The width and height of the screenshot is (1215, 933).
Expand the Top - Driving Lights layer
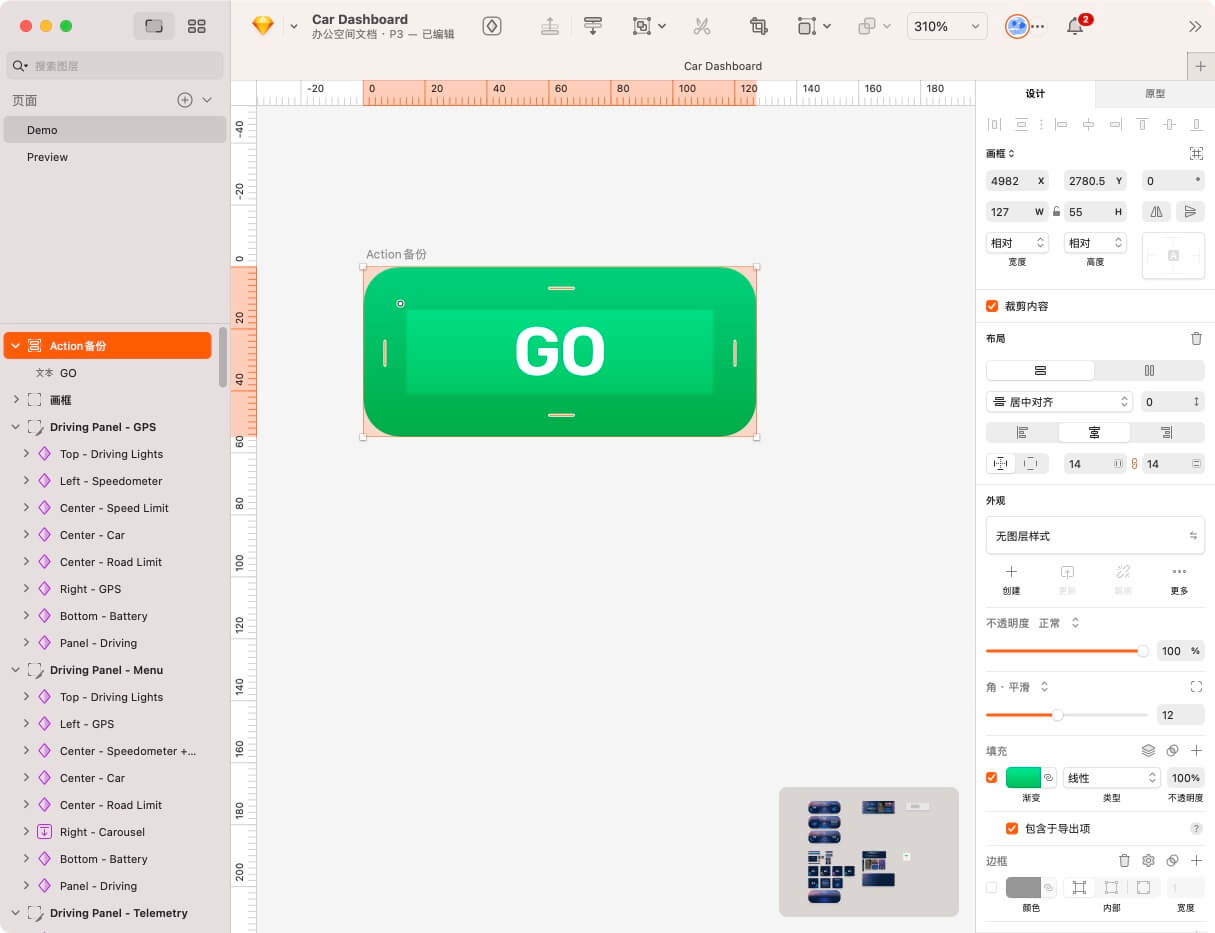tap(26, 454)
